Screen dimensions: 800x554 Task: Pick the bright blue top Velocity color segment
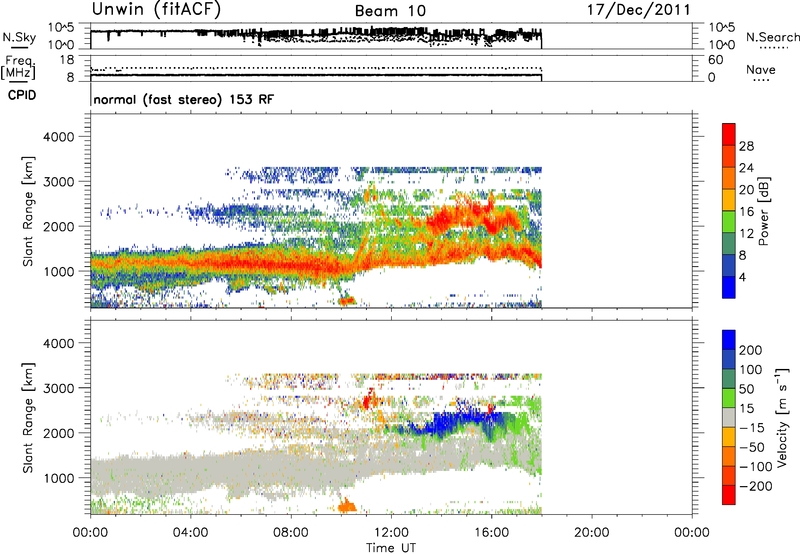click(729, 340)
